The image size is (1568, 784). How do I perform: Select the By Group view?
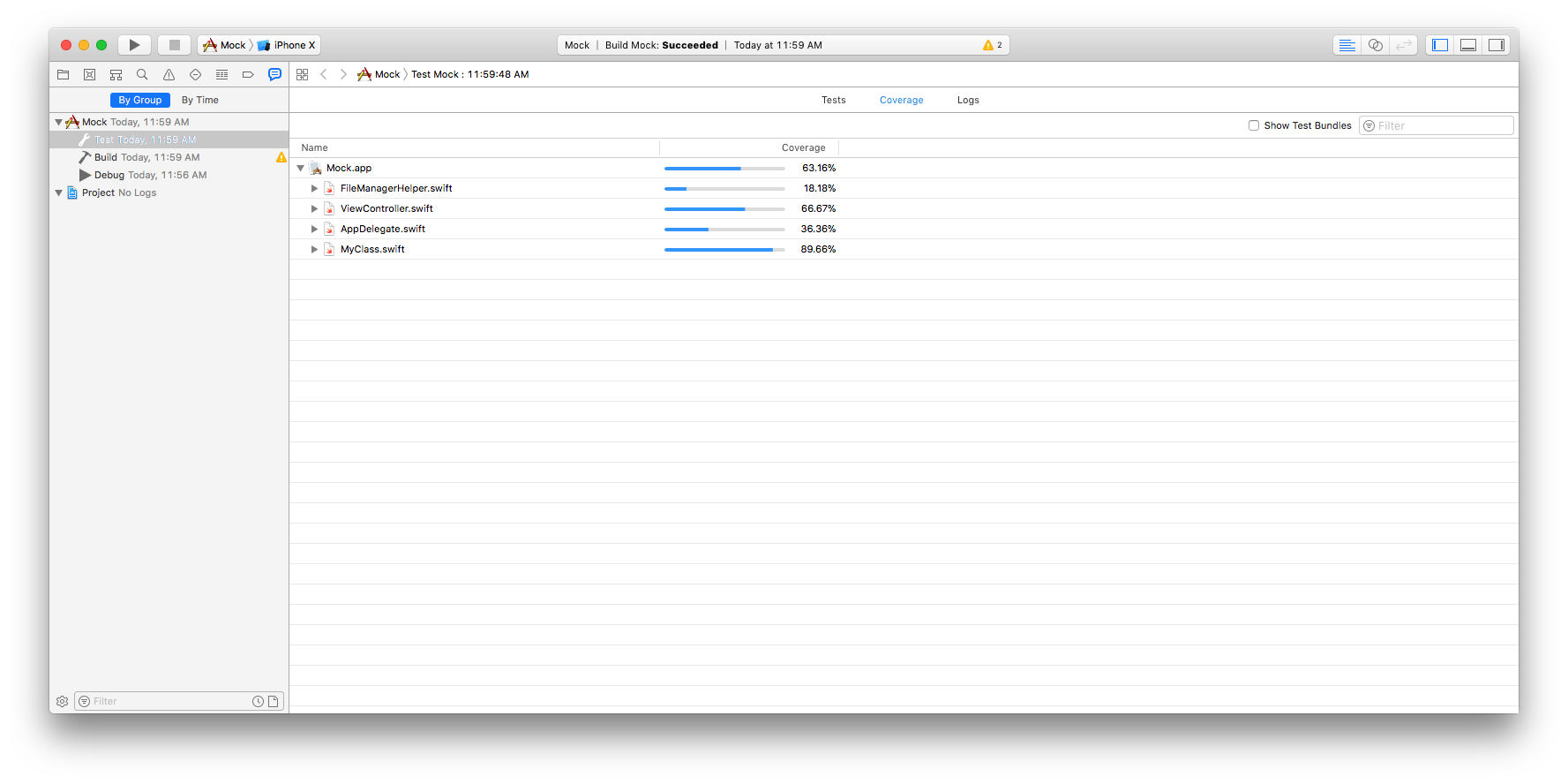tap(140, 101)
